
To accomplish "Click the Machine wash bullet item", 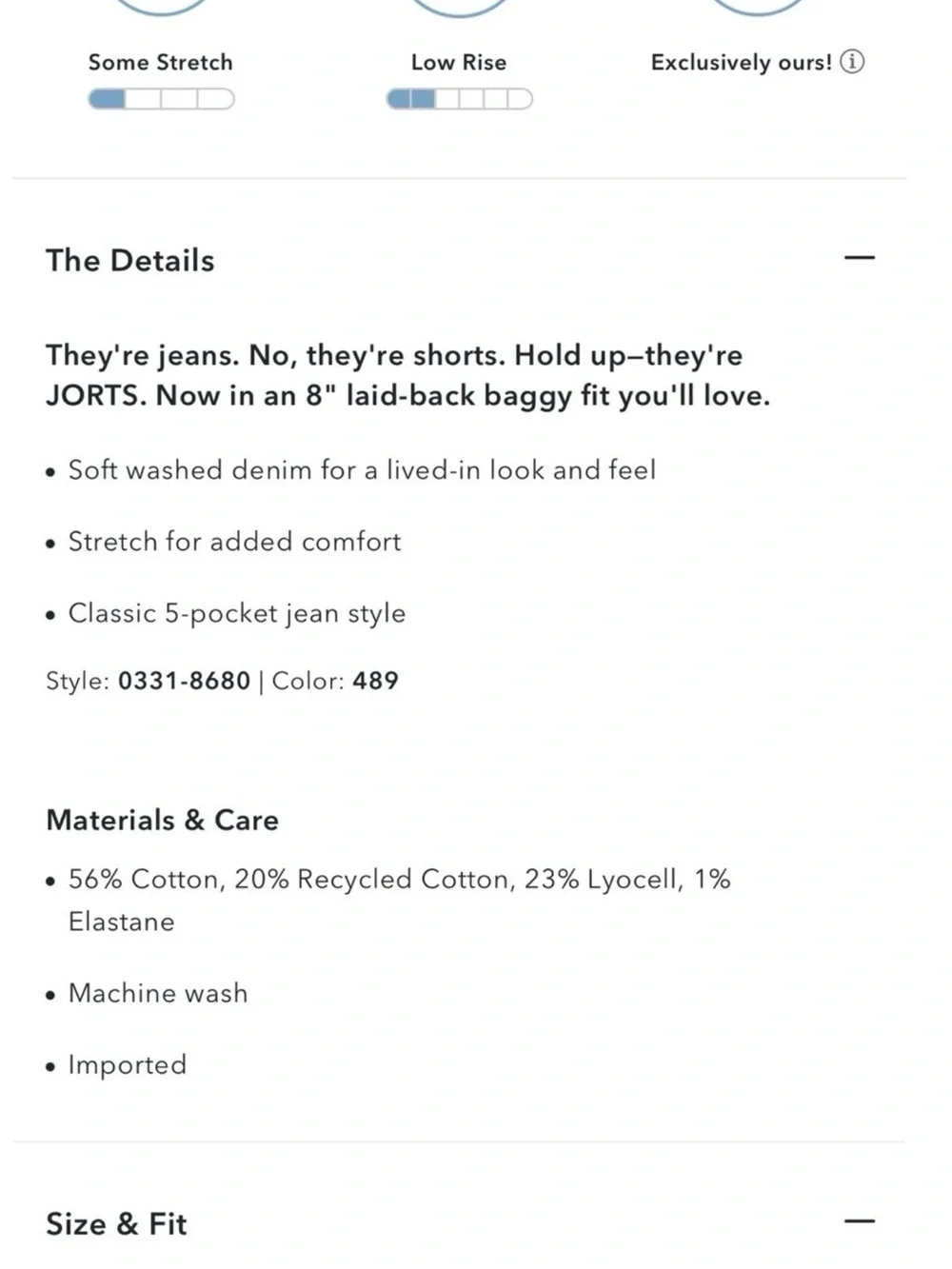I will point(157,993).
